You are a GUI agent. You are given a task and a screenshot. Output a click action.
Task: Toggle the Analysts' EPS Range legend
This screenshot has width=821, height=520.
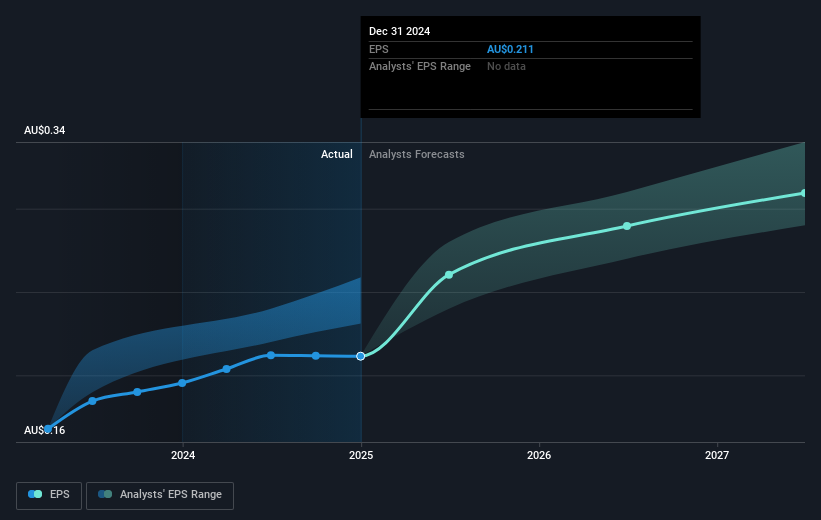pyautogui.click(x=160, y=495)
